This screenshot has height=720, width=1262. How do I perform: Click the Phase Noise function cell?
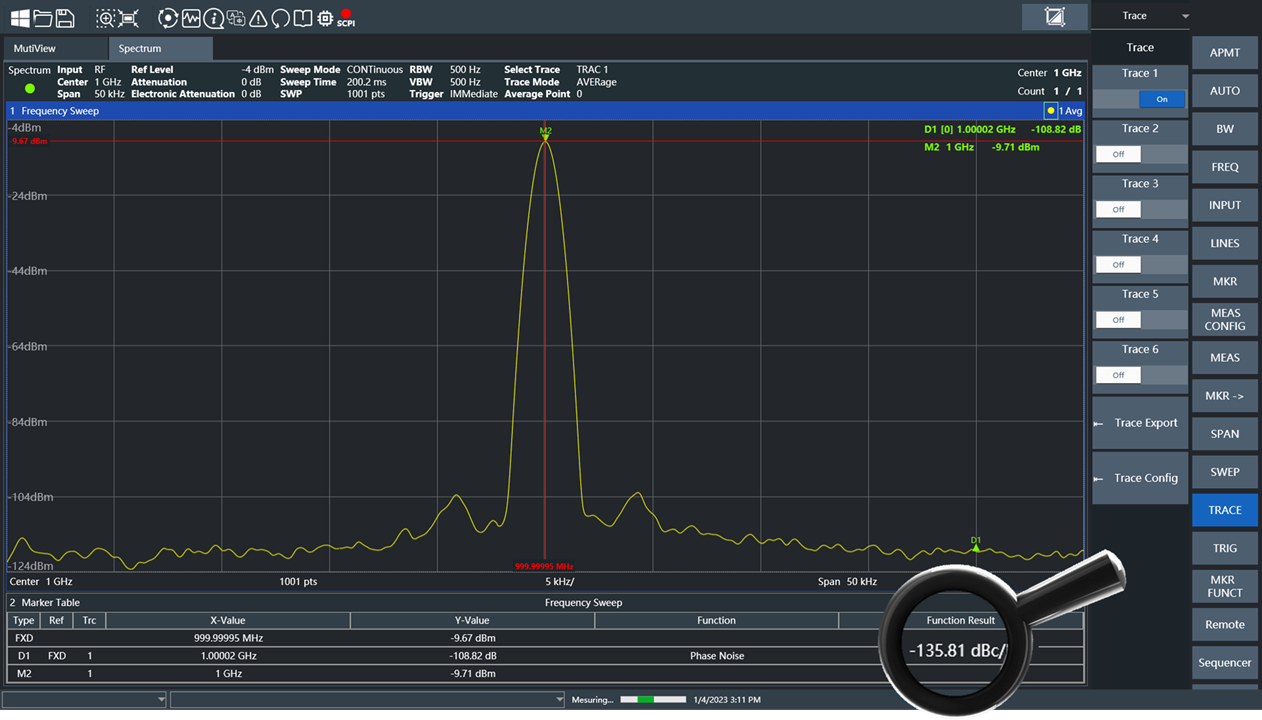pyautogui.click(x=716, y=656)
